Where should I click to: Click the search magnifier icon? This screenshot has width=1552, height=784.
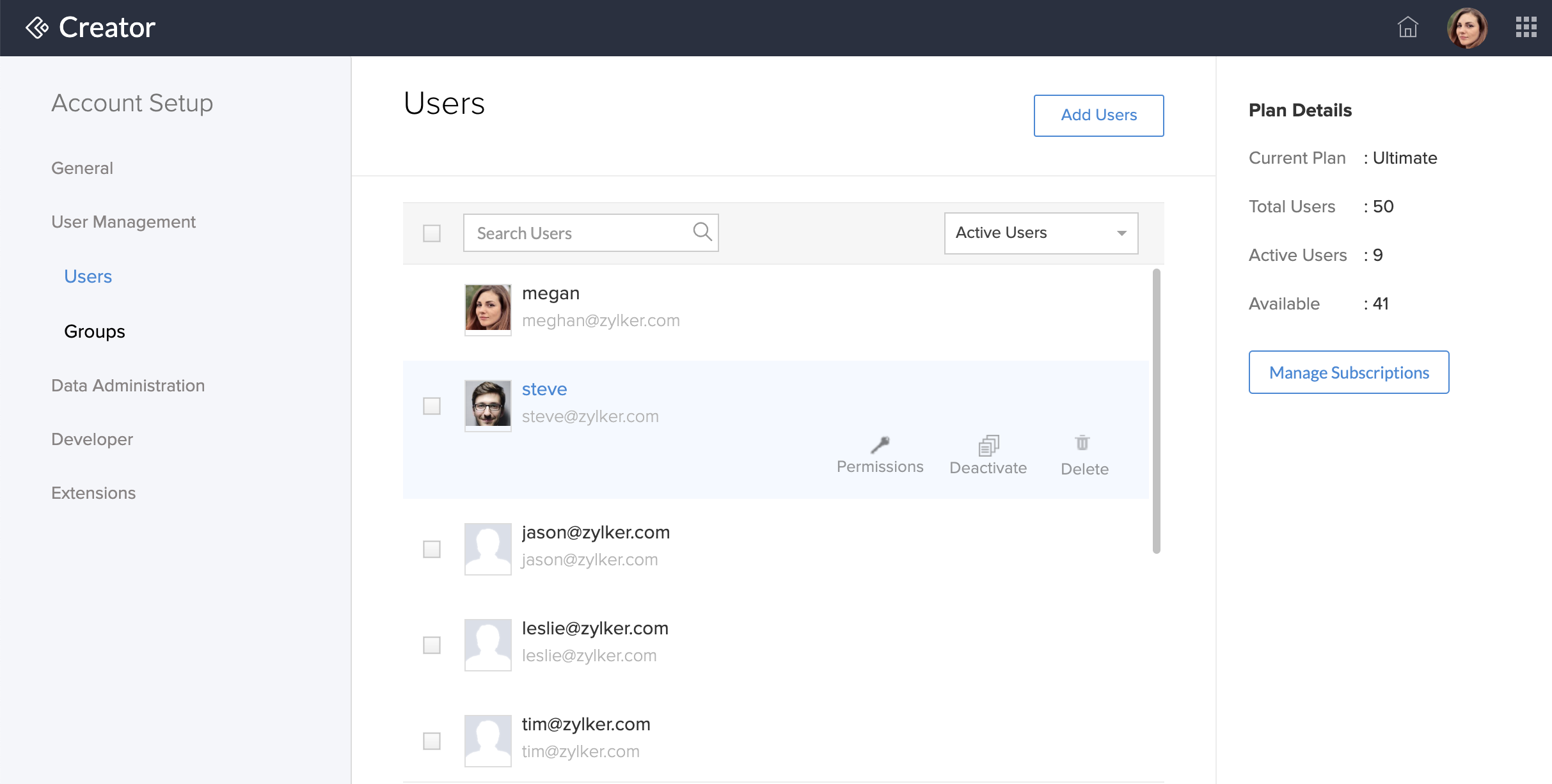[x=702, y=231]
